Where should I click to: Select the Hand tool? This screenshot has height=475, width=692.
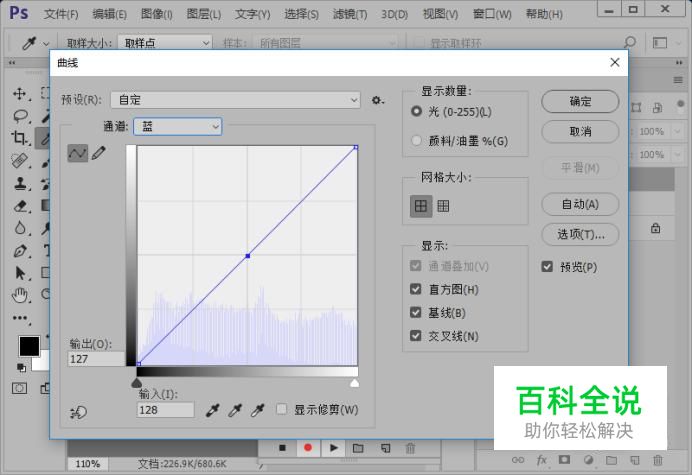click(20, 295)
